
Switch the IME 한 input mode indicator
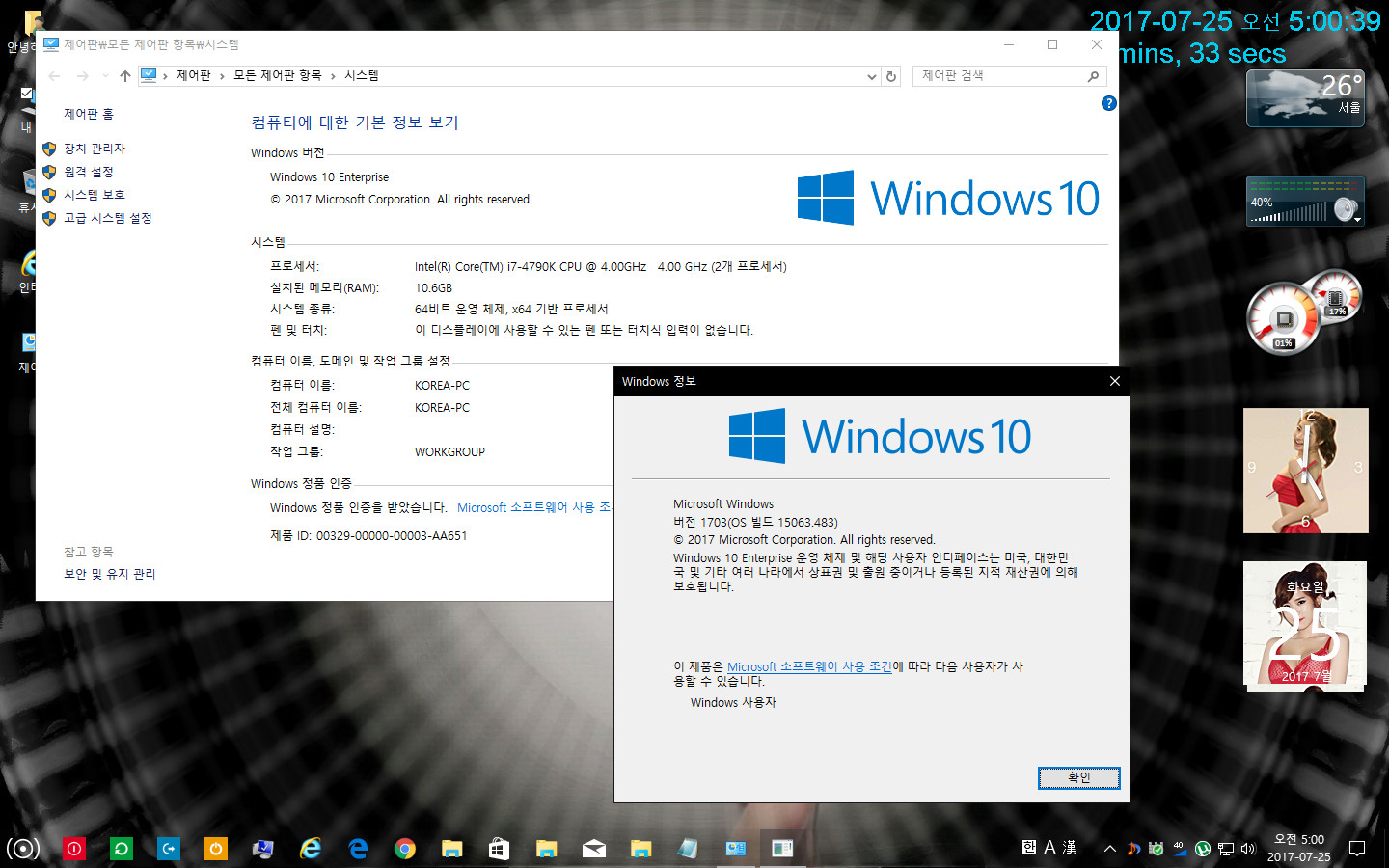pos(1029,847)
